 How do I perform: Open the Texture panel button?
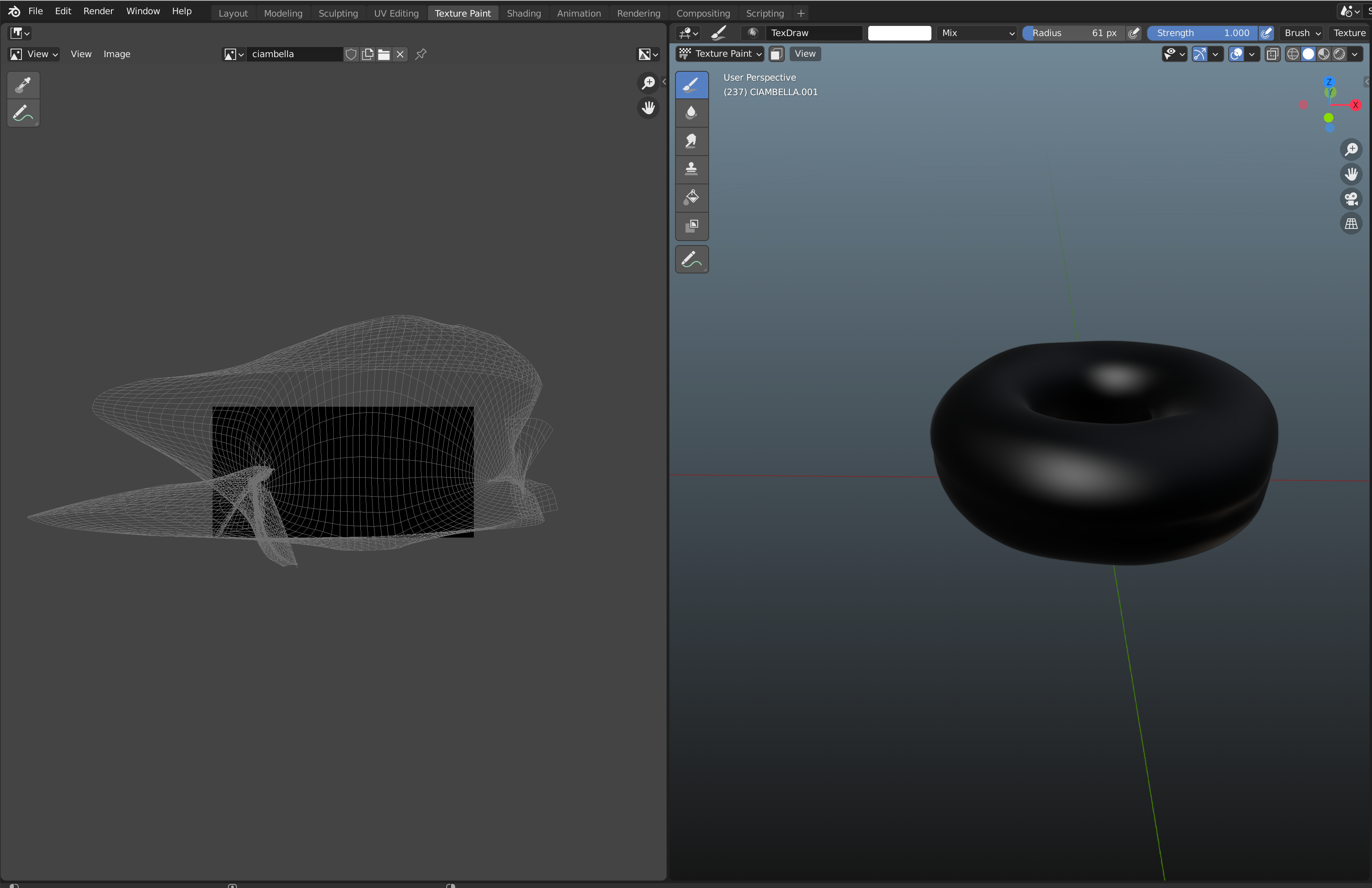pos(1350,33)
